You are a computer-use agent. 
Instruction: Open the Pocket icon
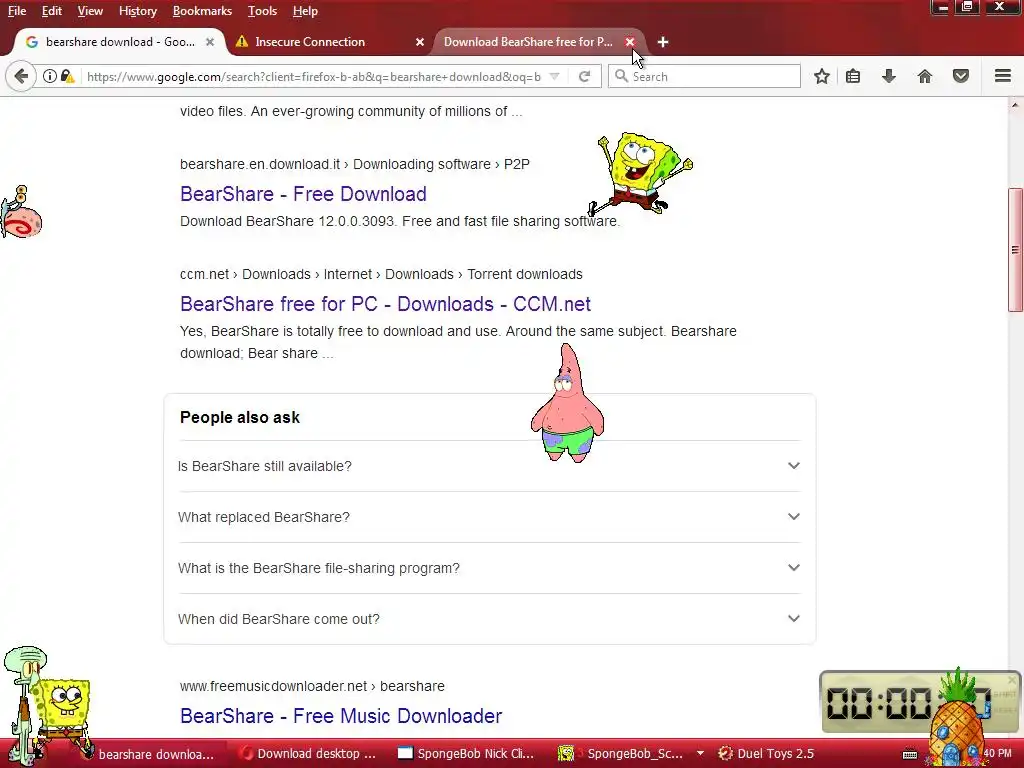tap(961, 76)
